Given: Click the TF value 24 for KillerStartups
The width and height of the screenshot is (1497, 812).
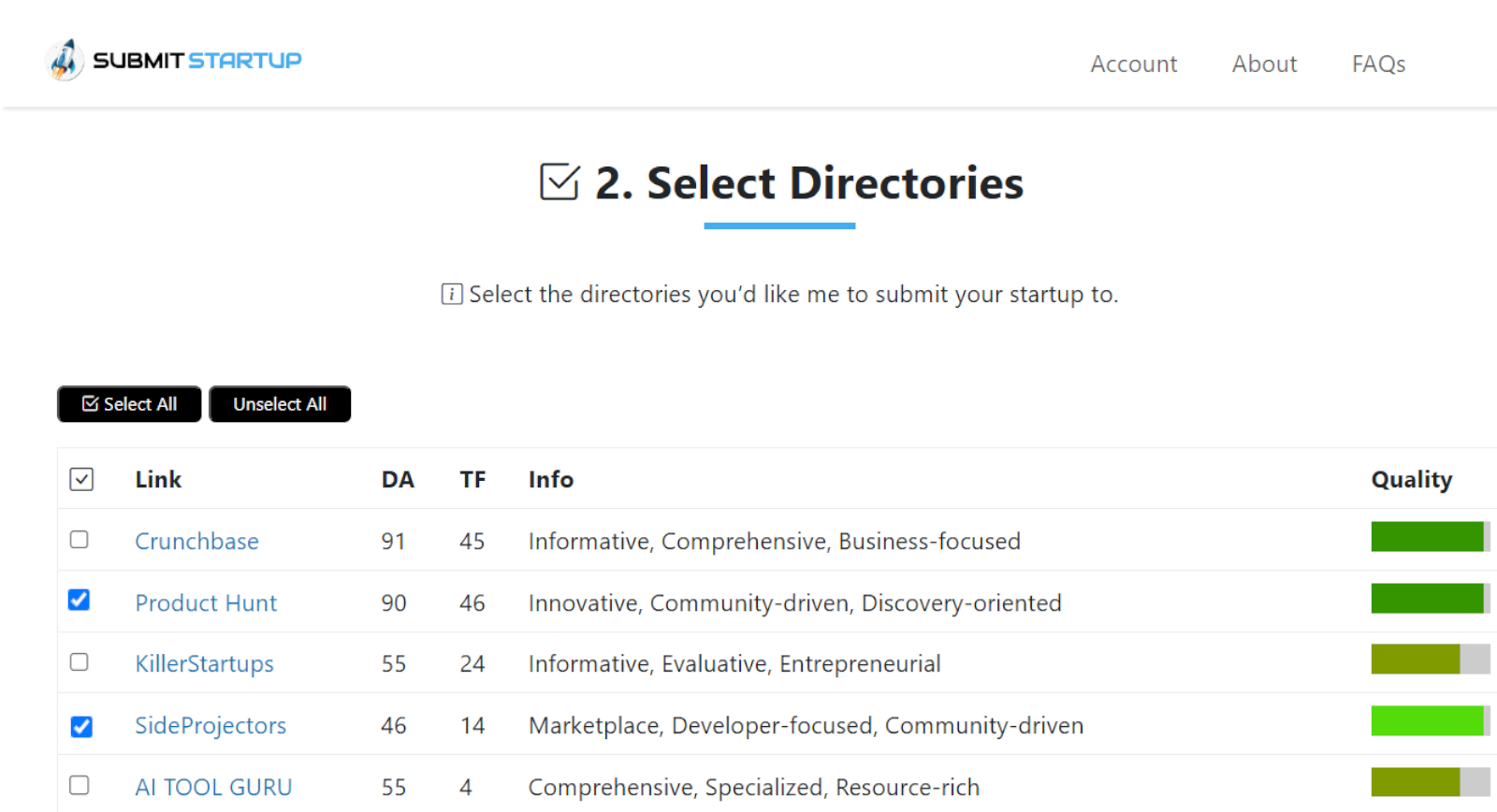Looking at the screenshot, I should coord(472,663).
